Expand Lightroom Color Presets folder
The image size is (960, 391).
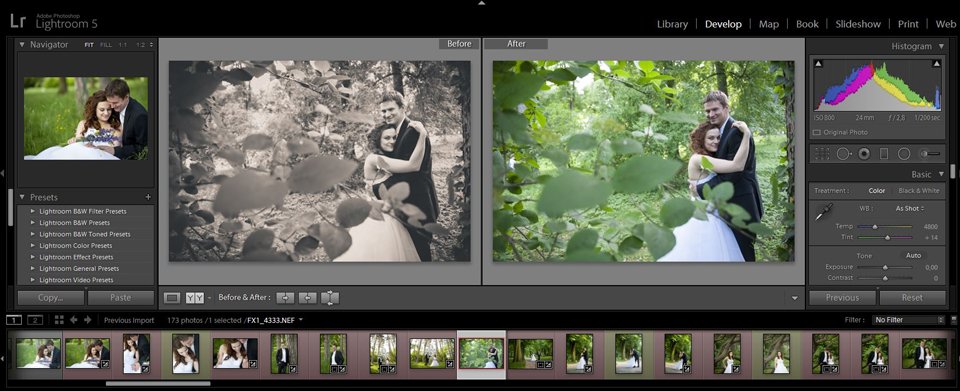coord(33,245)
